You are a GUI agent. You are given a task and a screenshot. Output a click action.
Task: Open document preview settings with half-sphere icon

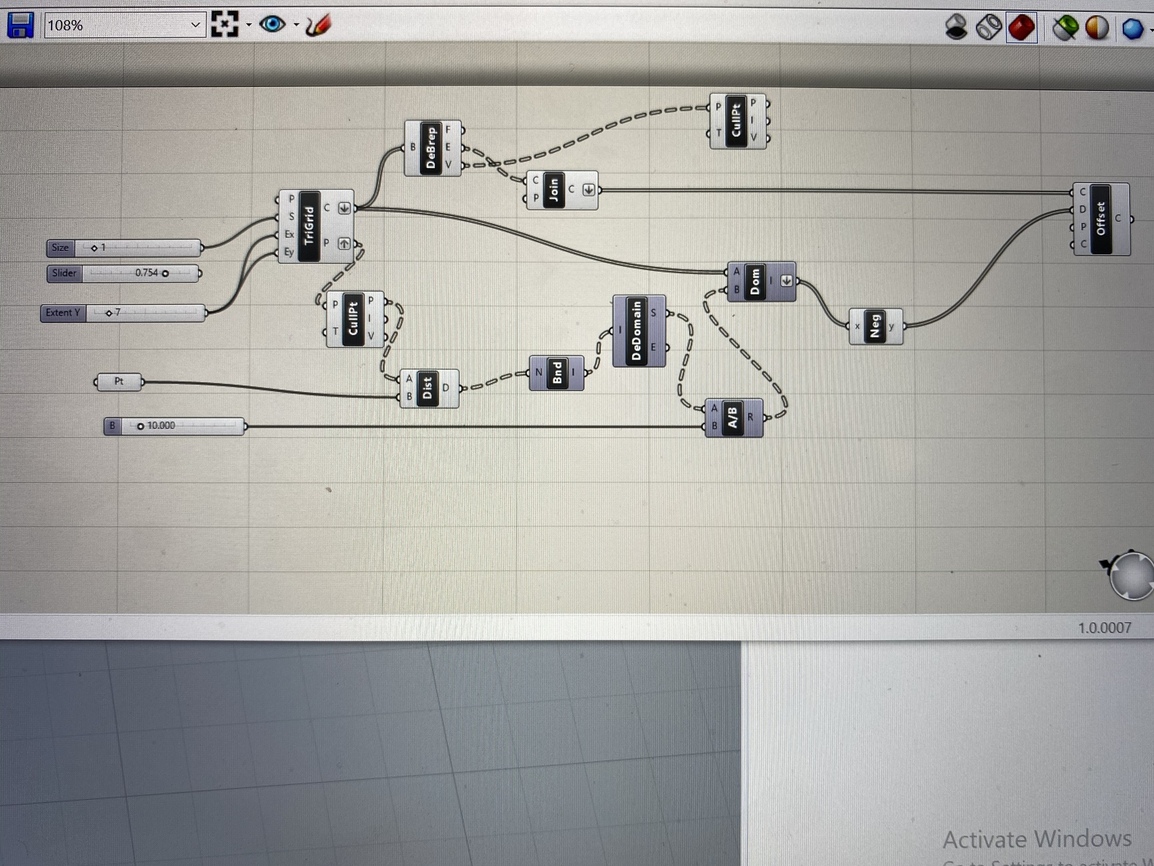point(1096,27)
